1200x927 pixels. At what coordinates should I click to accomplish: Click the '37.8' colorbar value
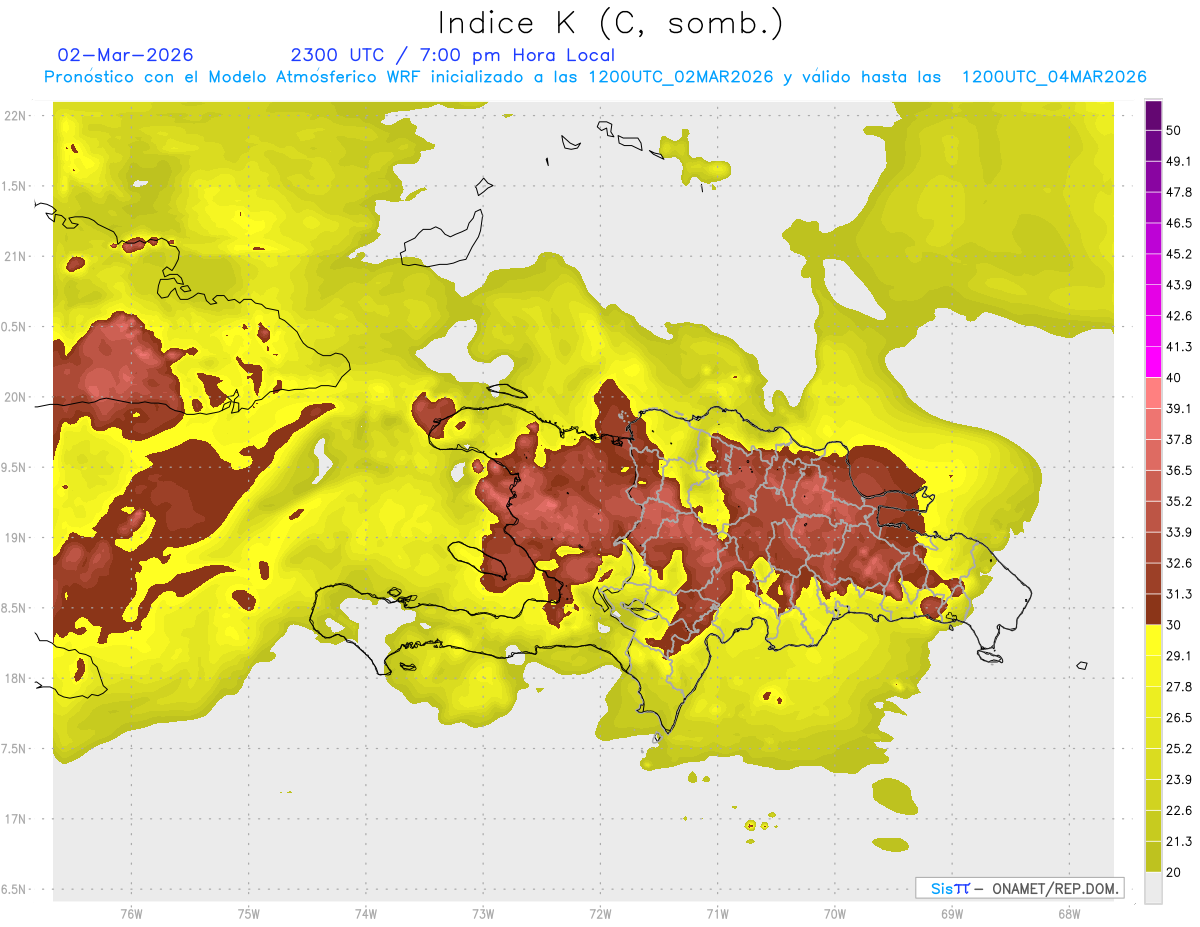[x=1179, y=440]
